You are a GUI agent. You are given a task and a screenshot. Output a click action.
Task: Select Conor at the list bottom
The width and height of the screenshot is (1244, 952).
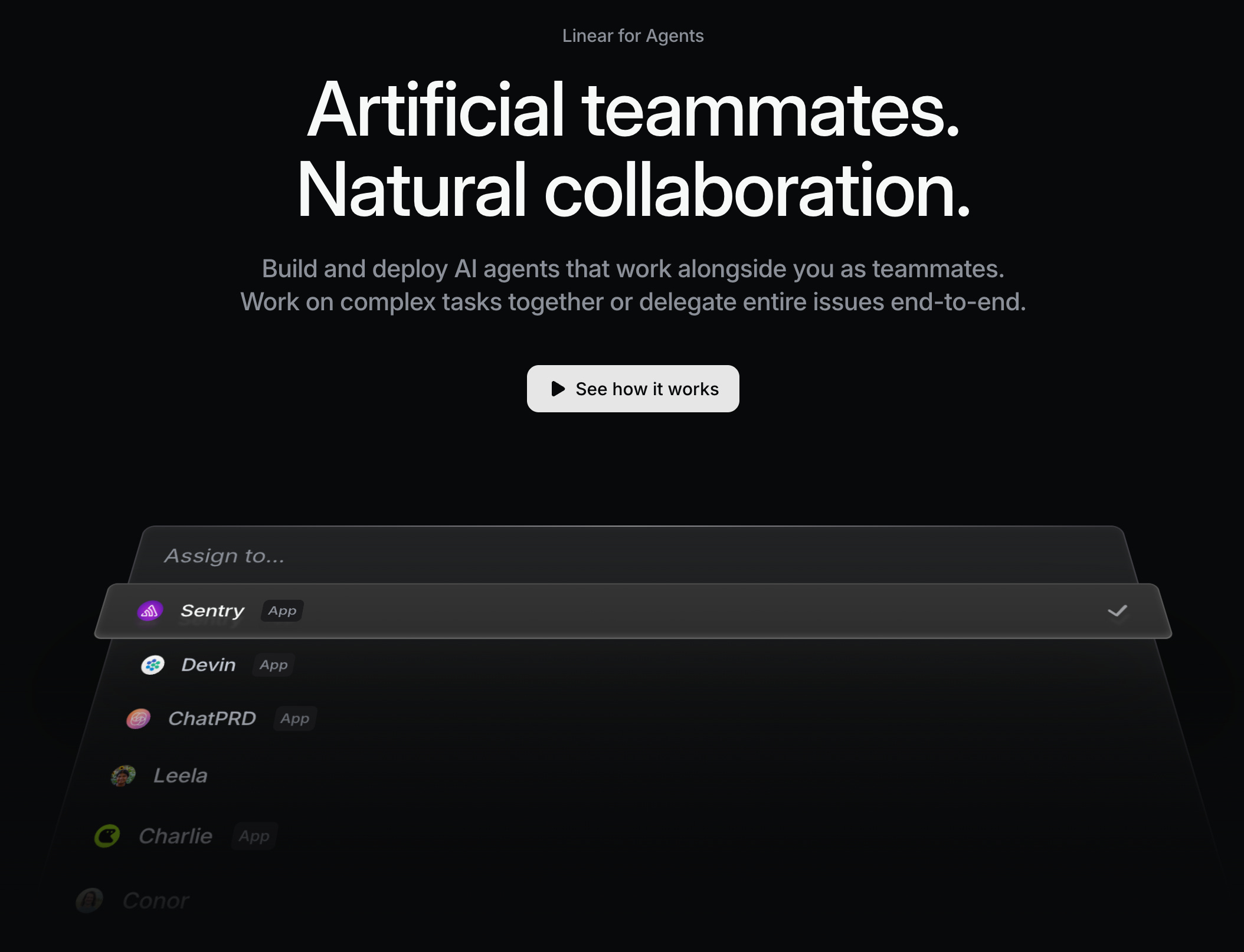pos(156,901)
